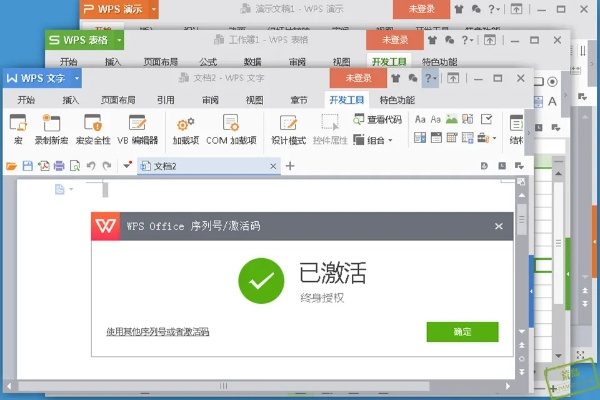The width and height of the screenshot is (600, 400).
Task: Click the print preview icon
Action: pyautogui.click(x=75, y=166)
